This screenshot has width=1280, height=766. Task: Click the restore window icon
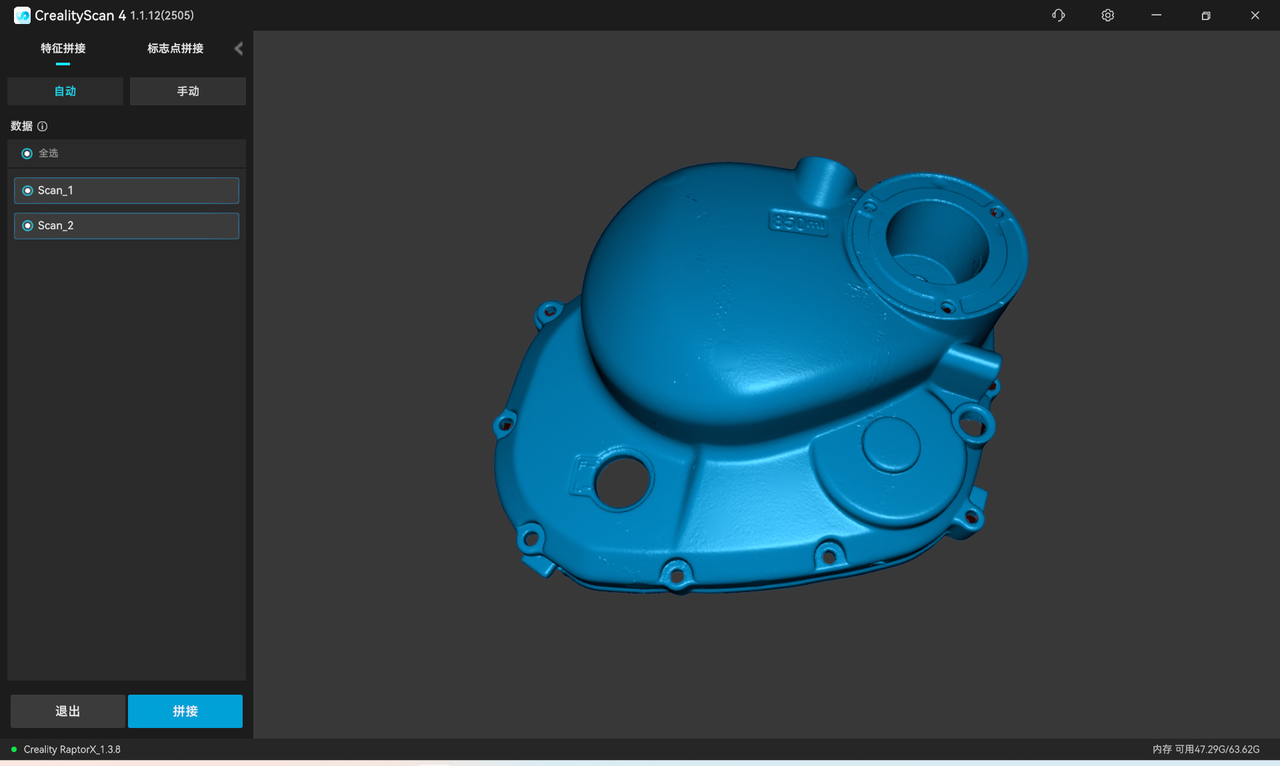click(1205, 15)
